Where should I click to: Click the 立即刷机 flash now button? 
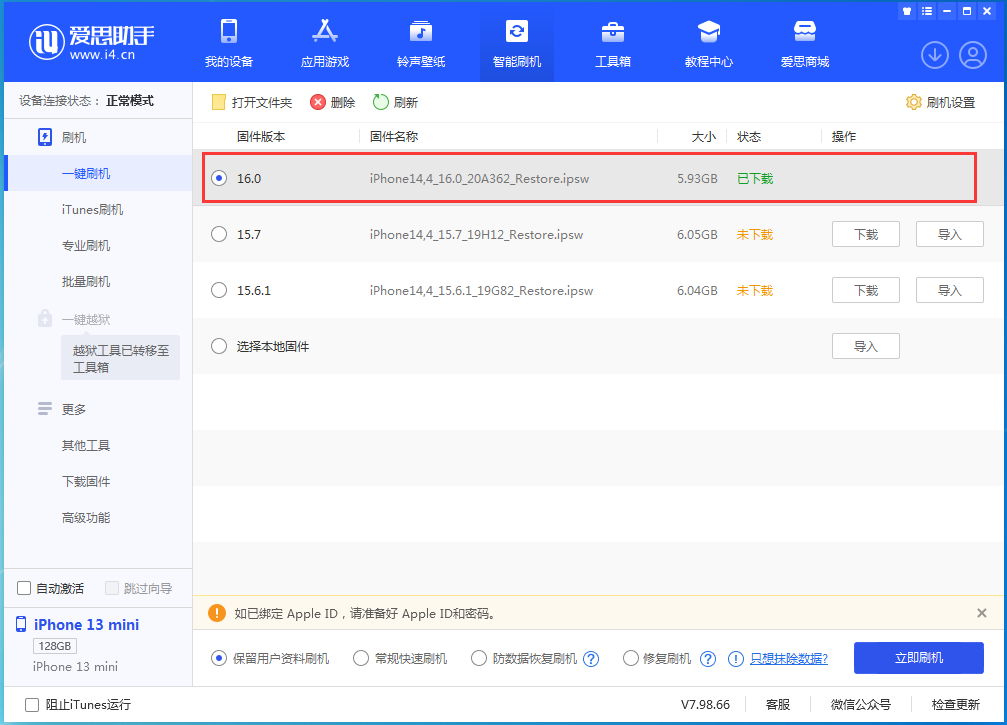[918, 658]
